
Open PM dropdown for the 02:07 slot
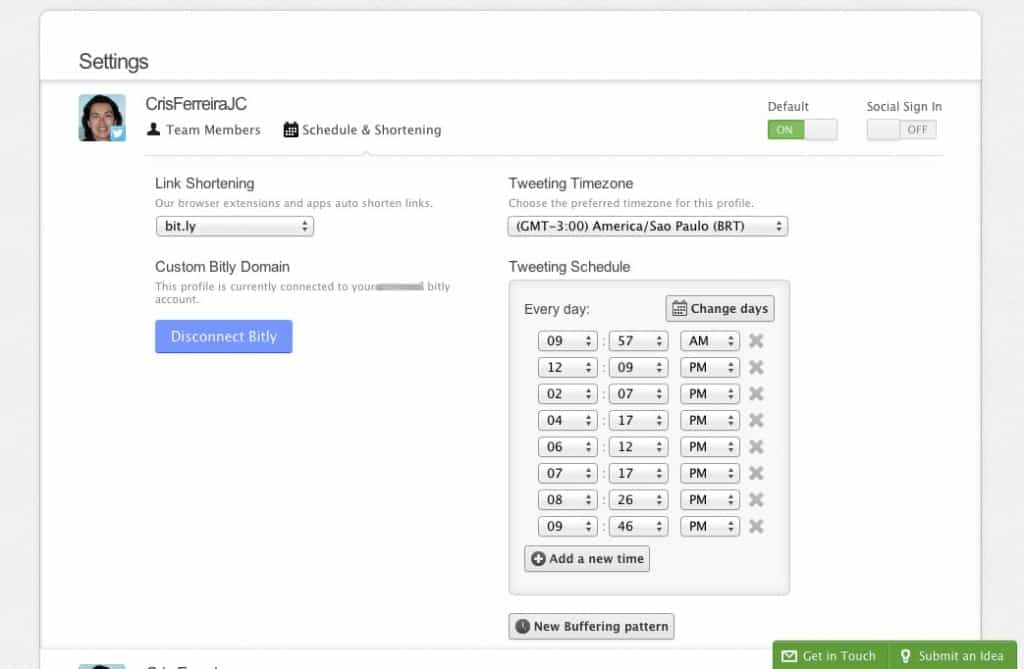point(710,394)
